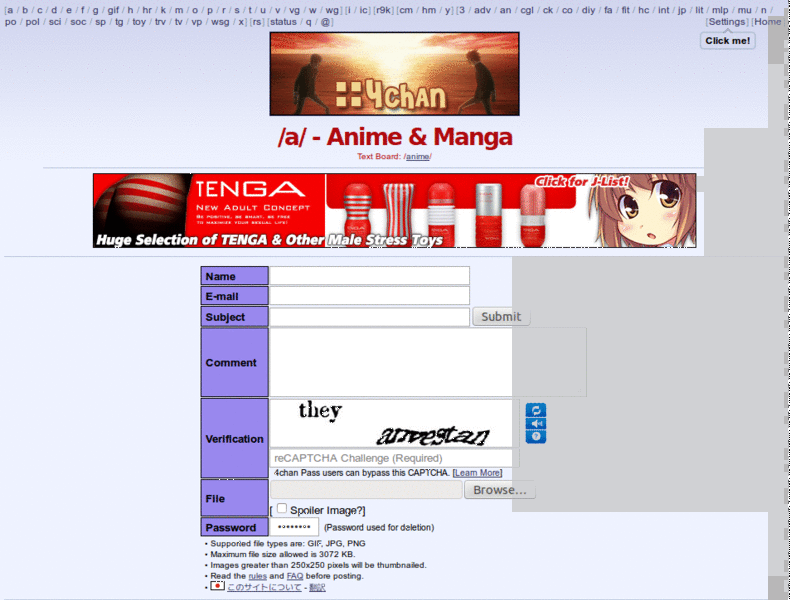Open the gif board link
The width and height of the screenshot is (800, 600).
[113, 10]
